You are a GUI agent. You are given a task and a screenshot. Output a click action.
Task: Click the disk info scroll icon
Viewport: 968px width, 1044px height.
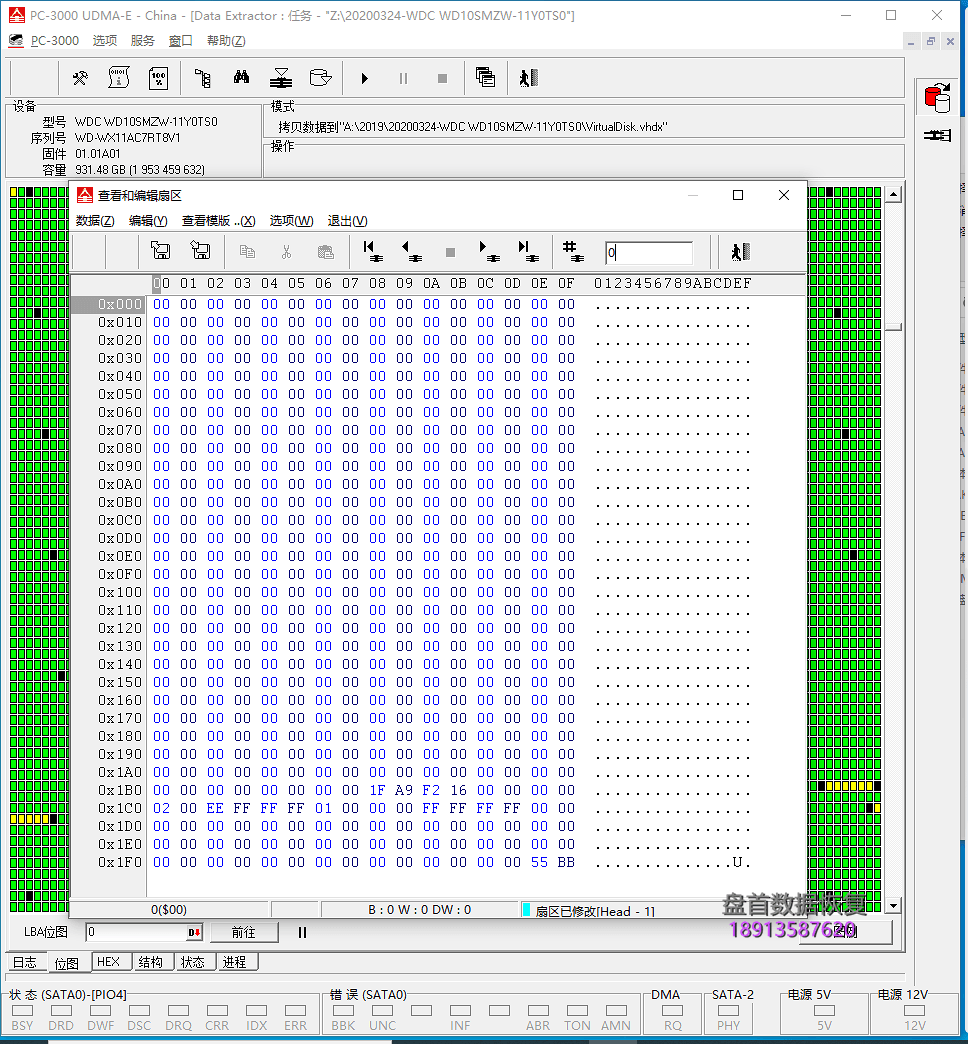(119, 79)
